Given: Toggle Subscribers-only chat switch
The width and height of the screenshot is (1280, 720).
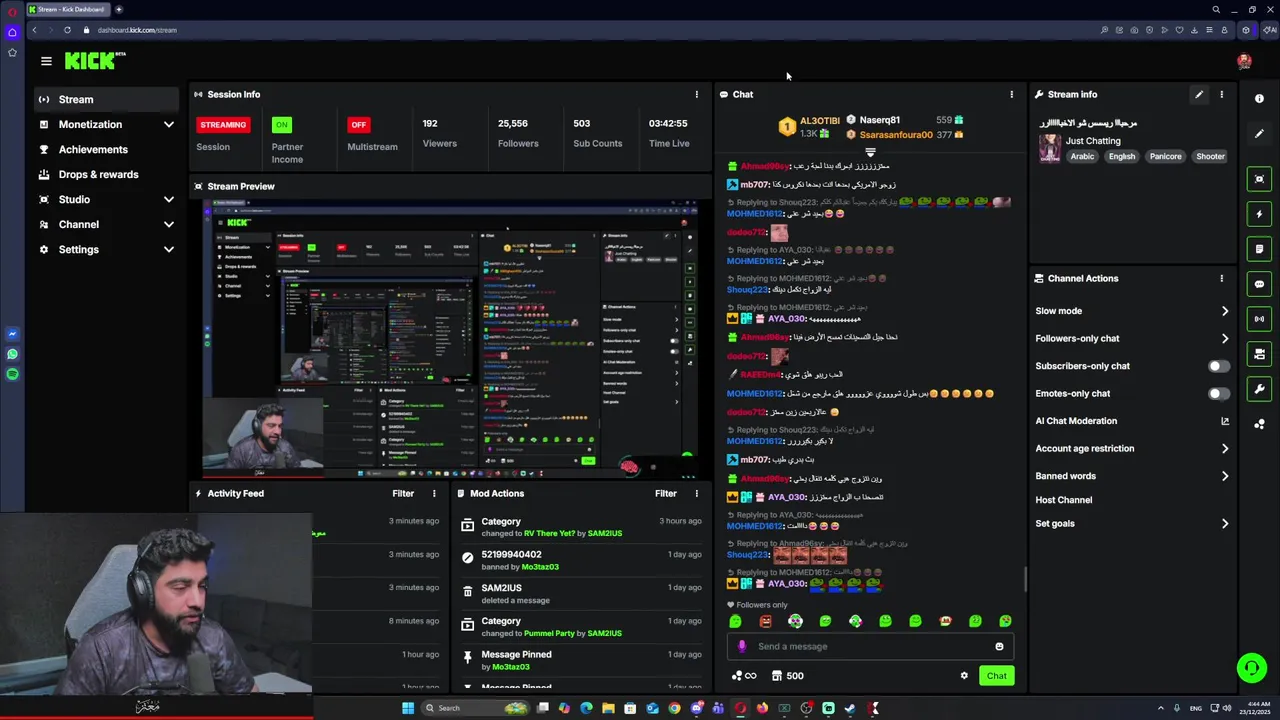Looking at the screenshot, I should [1218, 366].
